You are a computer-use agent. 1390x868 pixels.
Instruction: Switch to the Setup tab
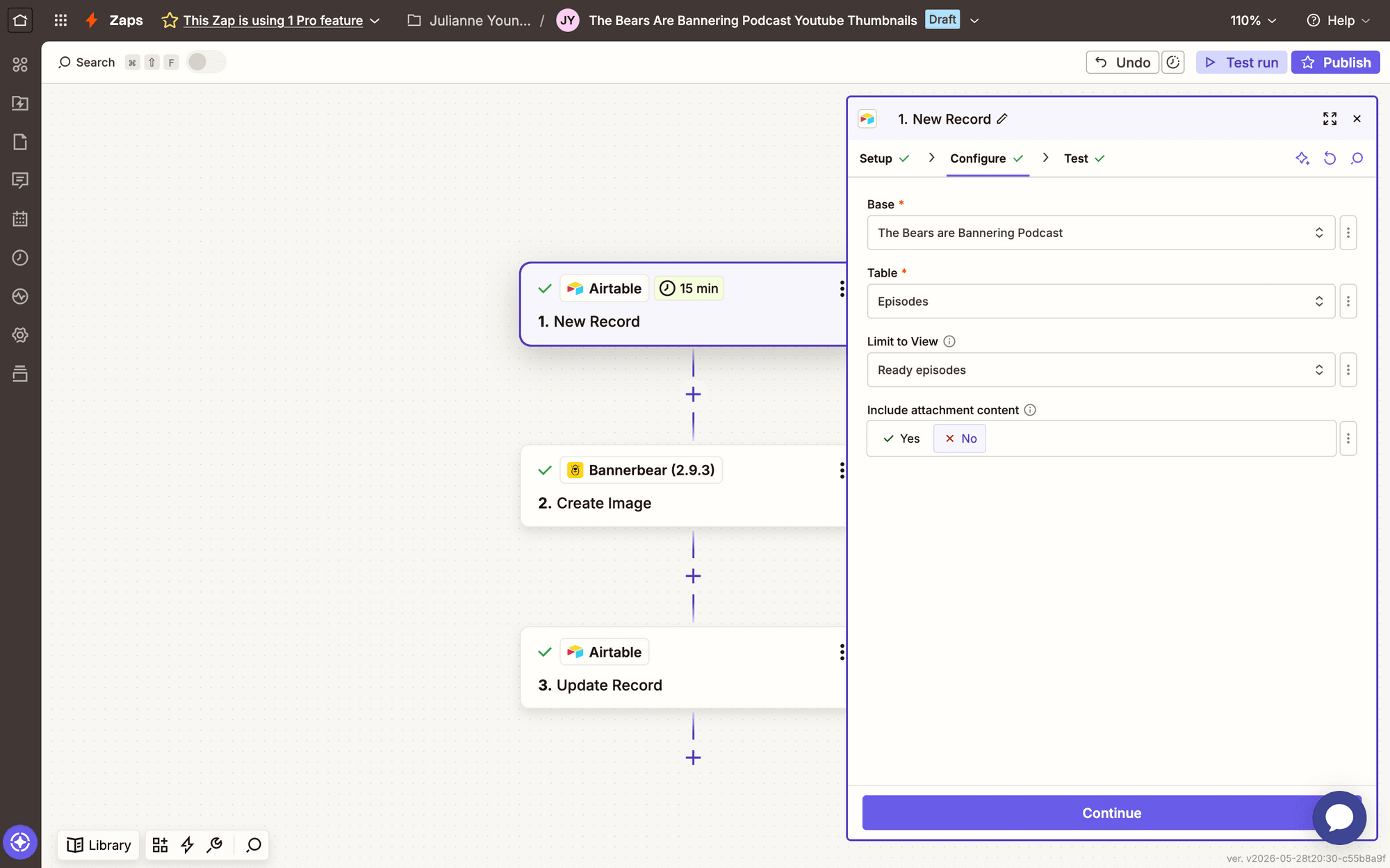pos(884,158)
